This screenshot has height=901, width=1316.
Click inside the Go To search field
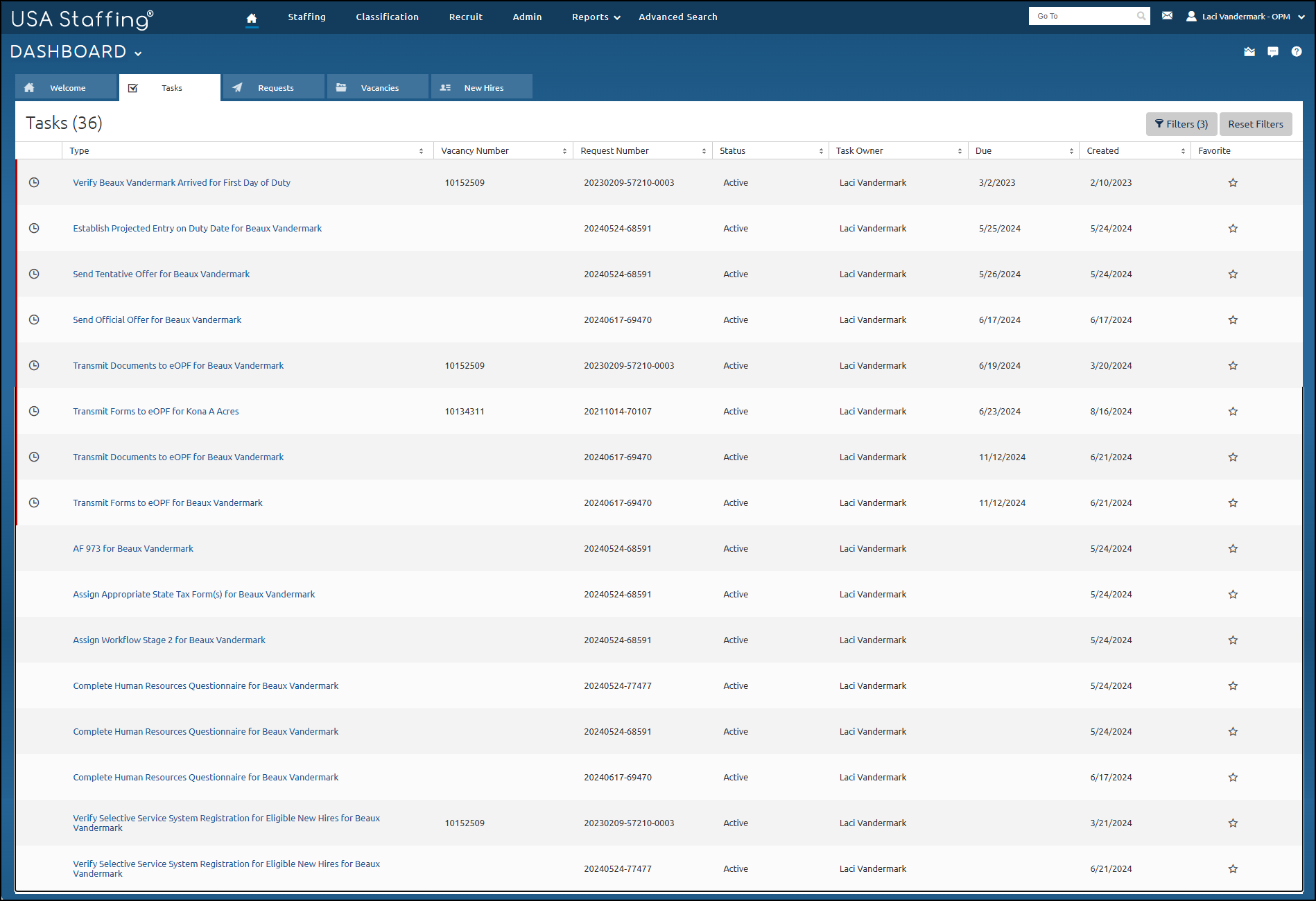point(1082,15)
